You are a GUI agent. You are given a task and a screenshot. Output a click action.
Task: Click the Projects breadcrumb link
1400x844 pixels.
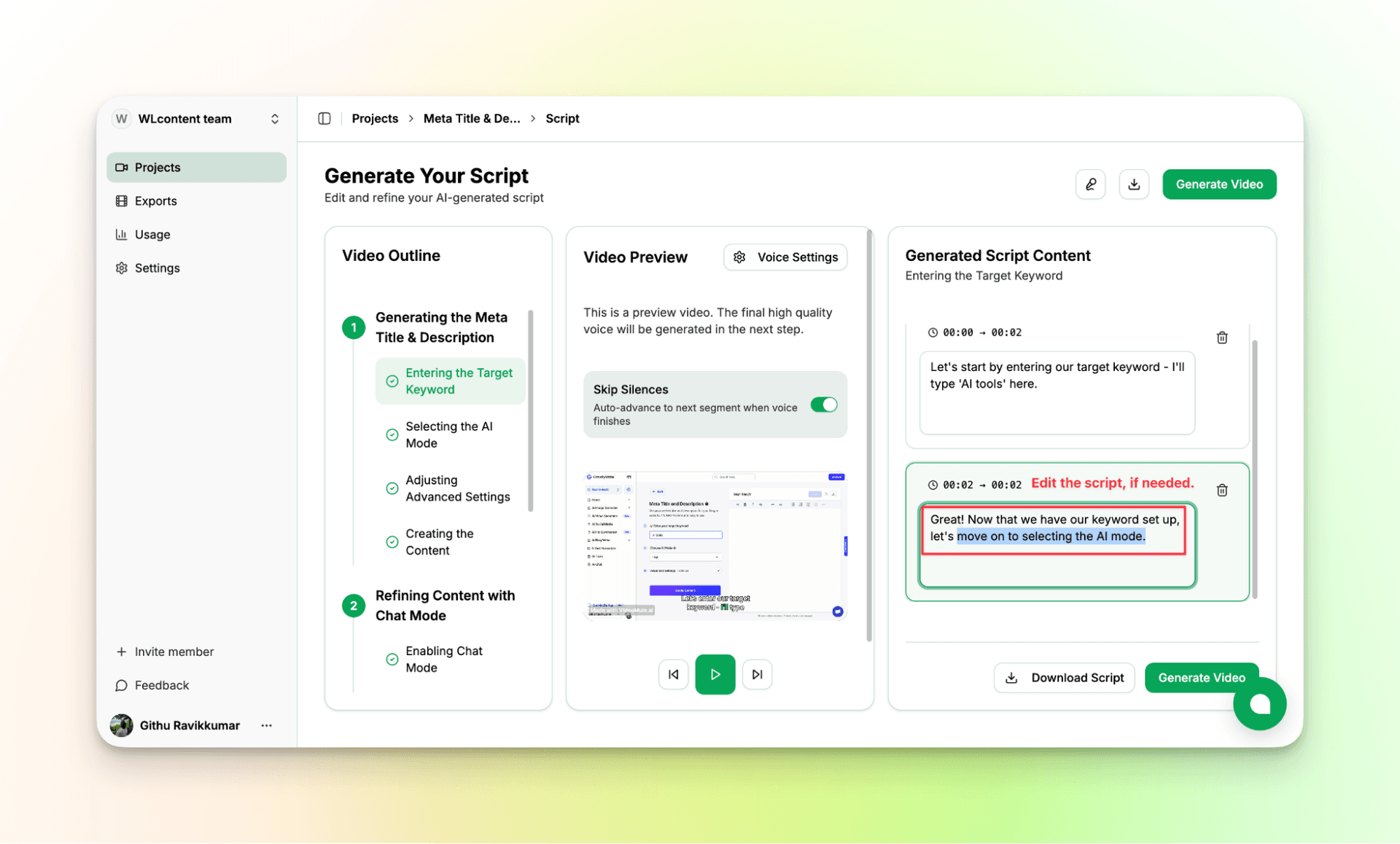tap(375, 118)
